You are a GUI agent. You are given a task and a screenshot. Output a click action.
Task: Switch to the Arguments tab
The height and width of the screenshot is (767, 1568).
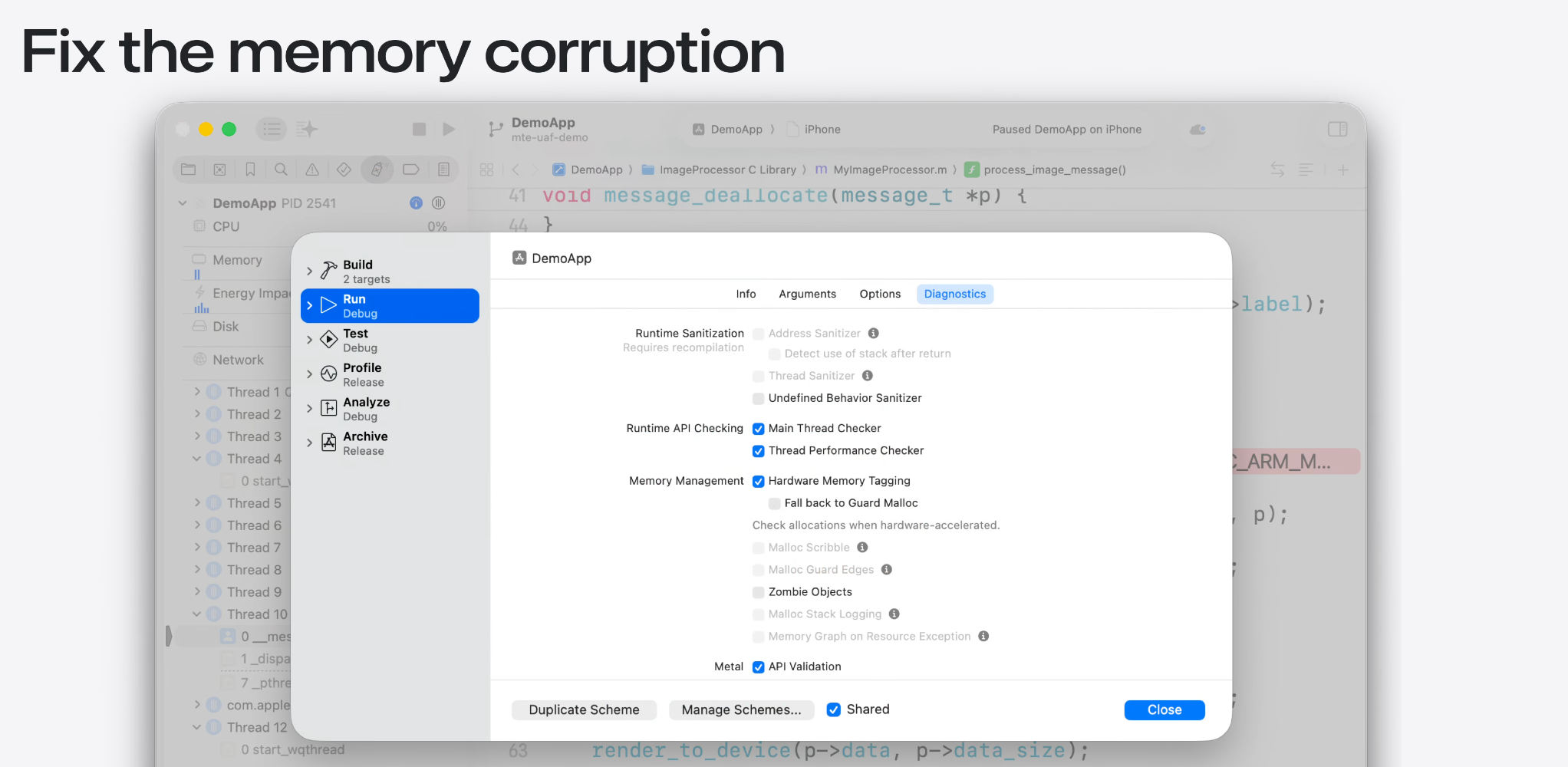807,294
